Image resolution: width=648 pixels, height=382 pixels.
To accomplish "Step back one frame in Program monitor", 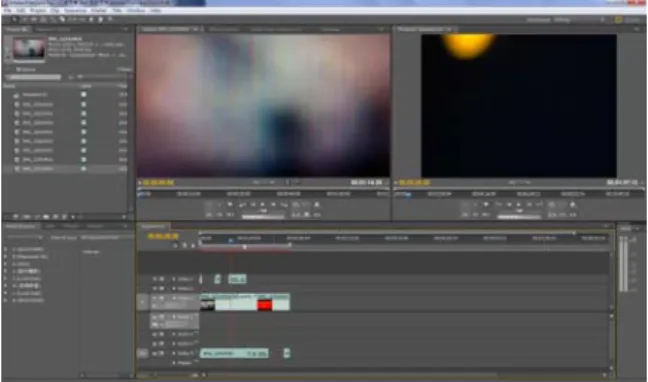I will 509,205.
